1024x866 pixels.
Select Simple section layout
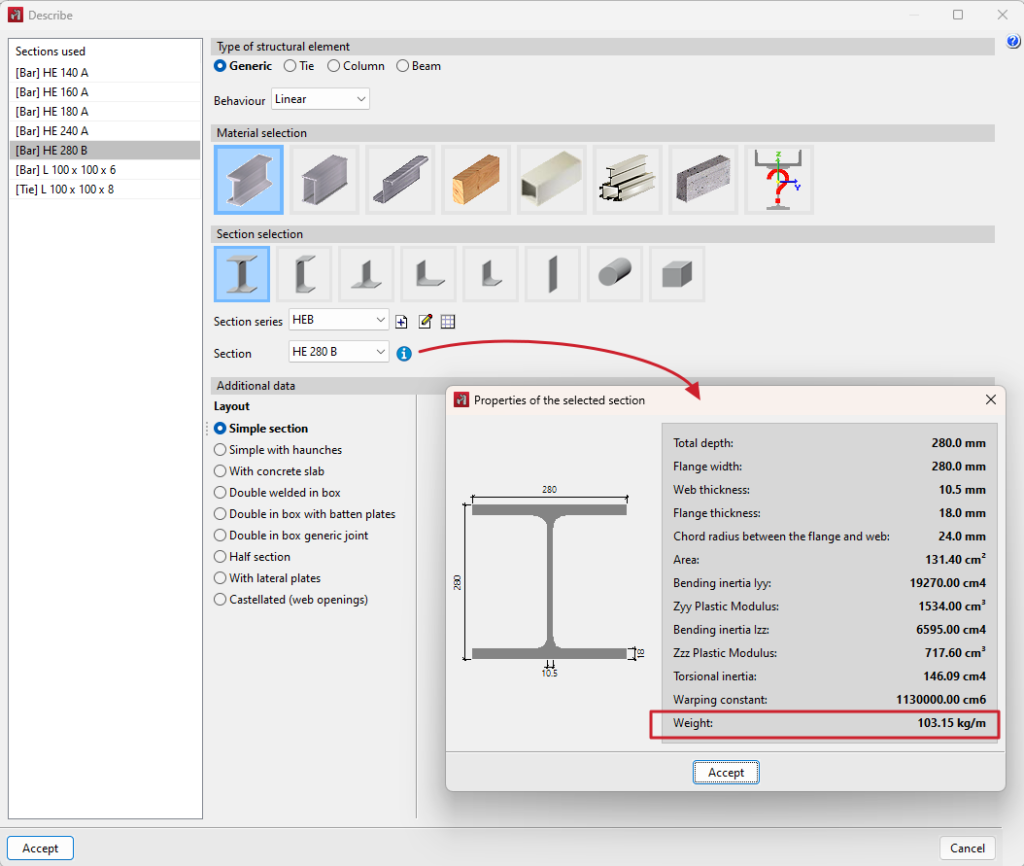click(261, 428)
